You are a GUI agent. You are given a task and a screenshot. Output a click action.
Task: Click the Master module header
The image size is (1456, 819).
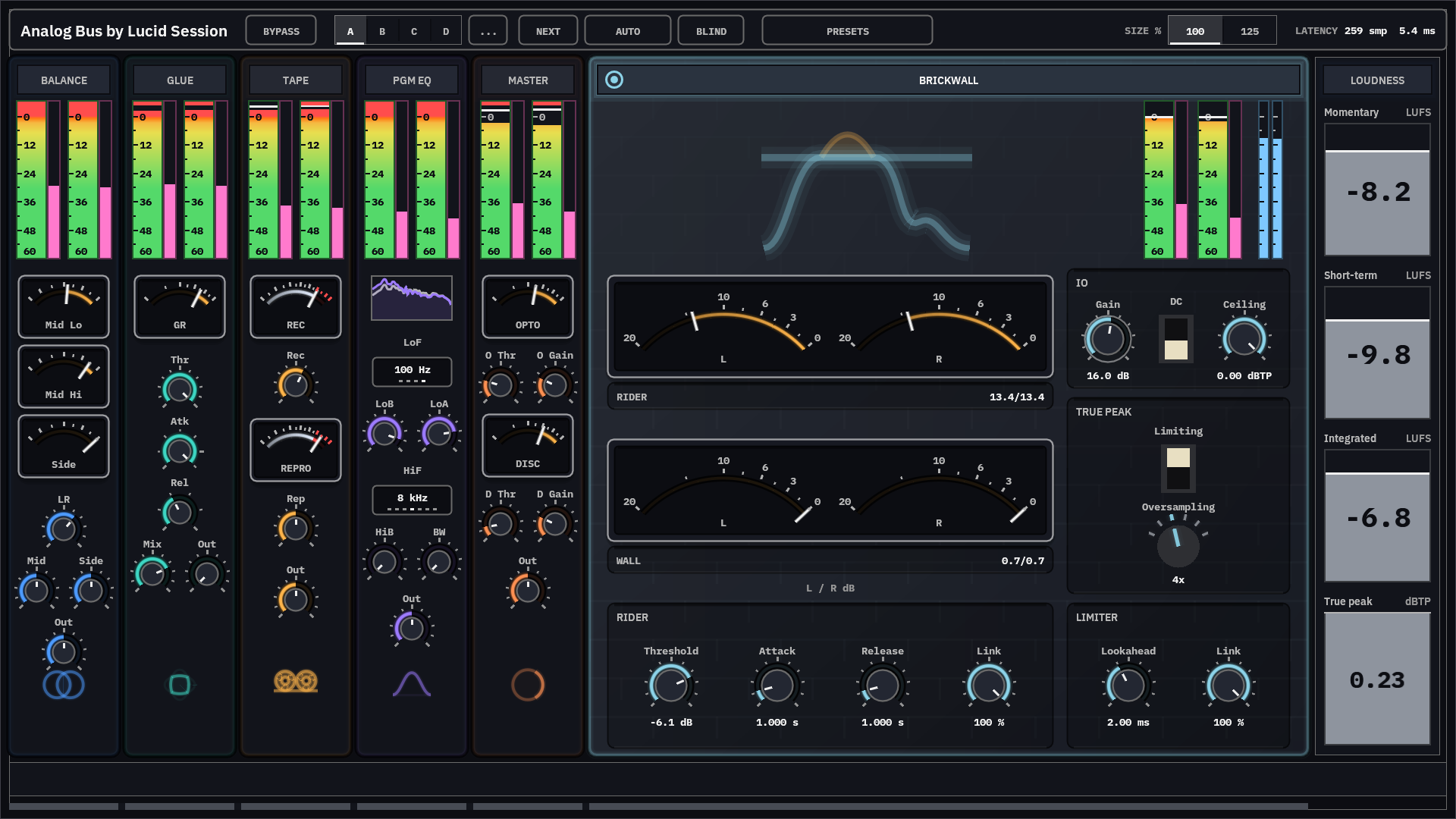(x=528, y=80)
